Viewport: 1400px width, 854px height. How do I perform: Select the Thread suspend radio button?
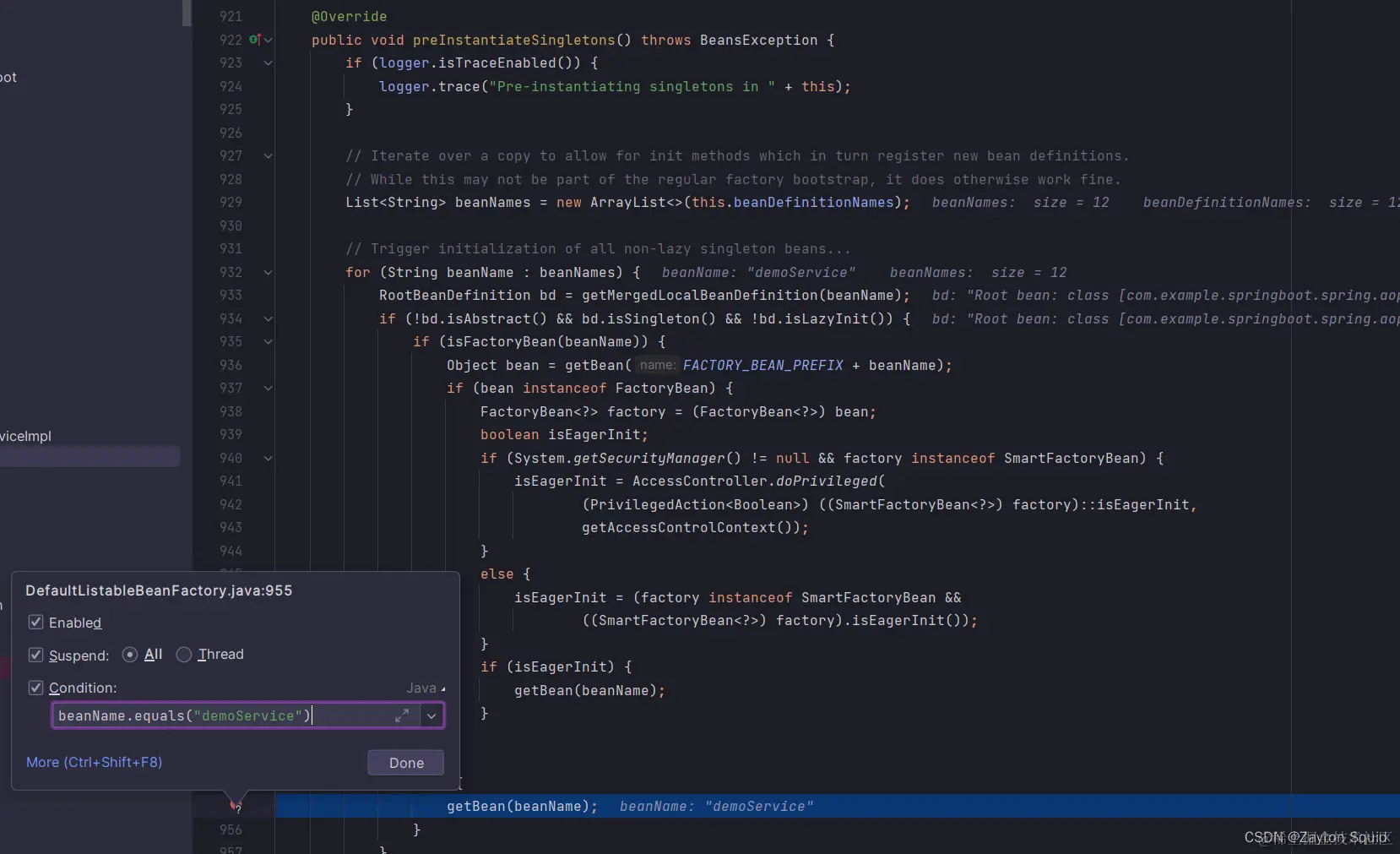coord(183,655)
